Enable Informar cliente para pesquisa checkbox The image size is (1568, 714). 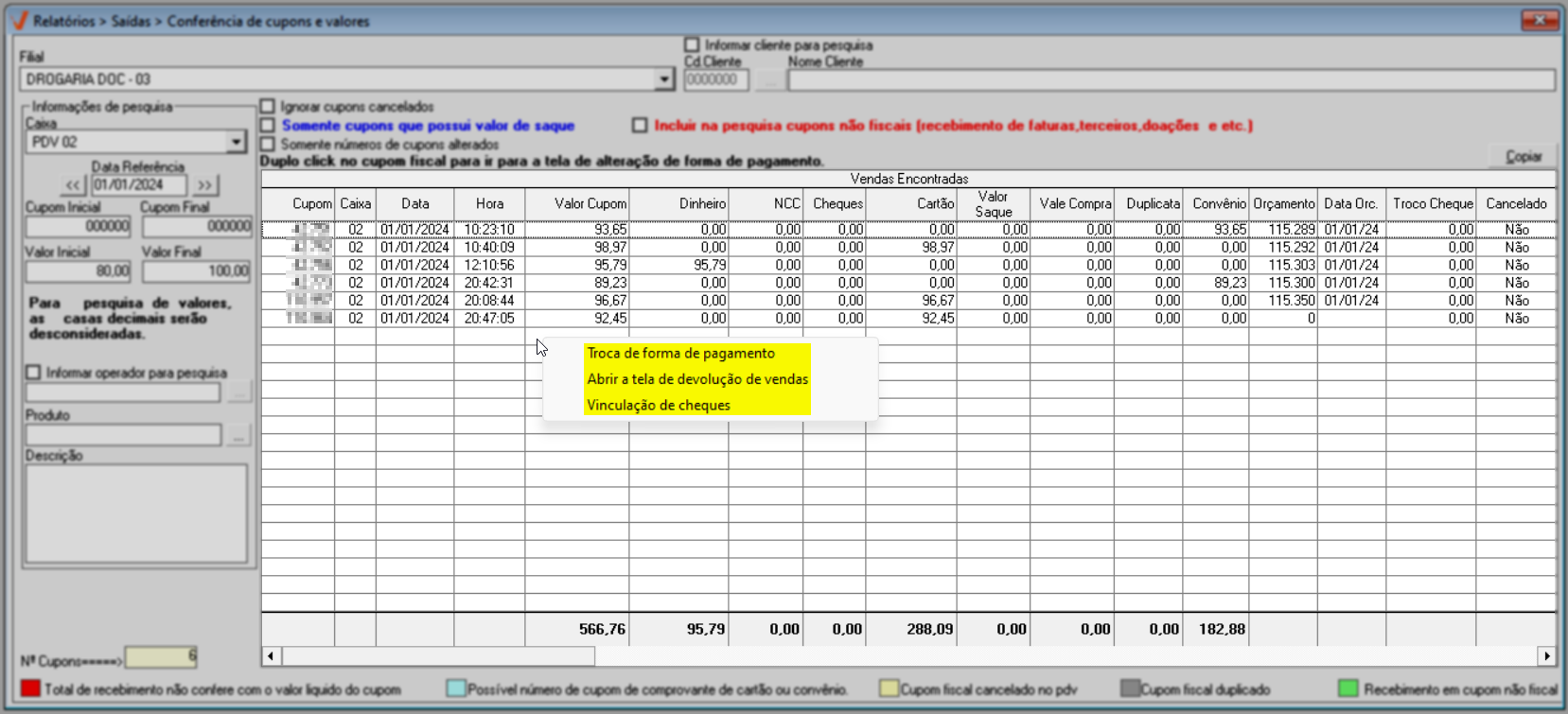[692, 44]
